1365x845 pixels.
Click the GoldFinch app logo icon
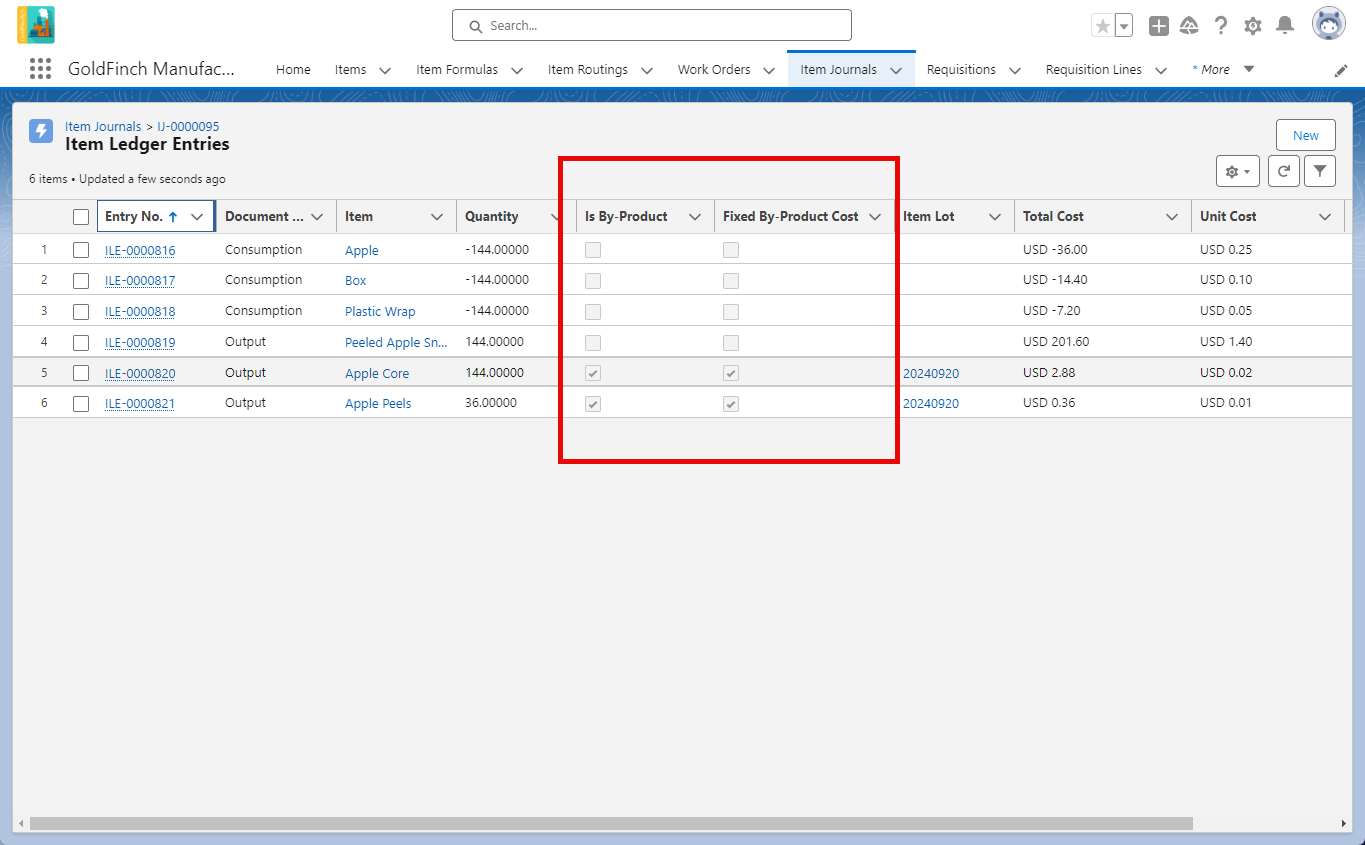36,25
